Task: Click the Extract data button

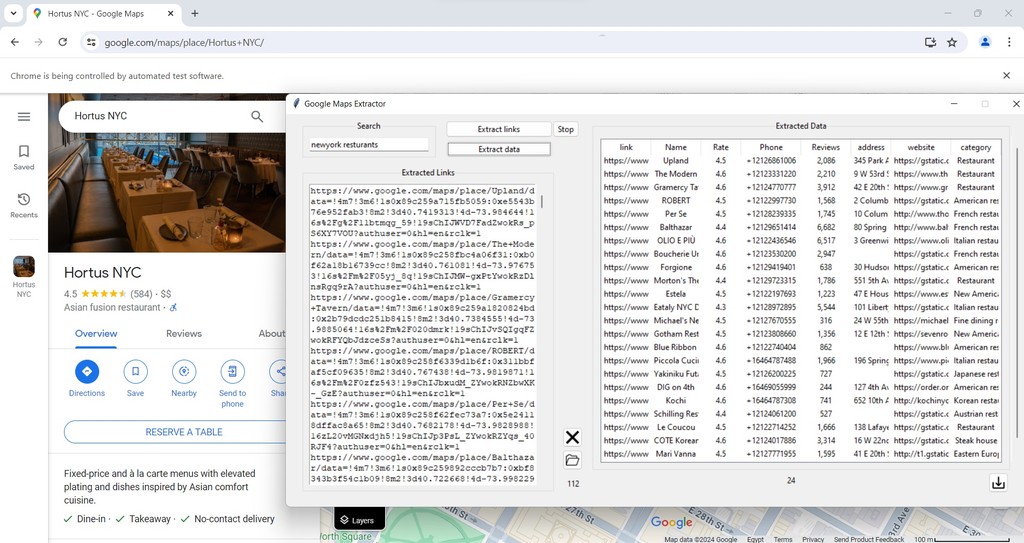Action: click(499, 149)
